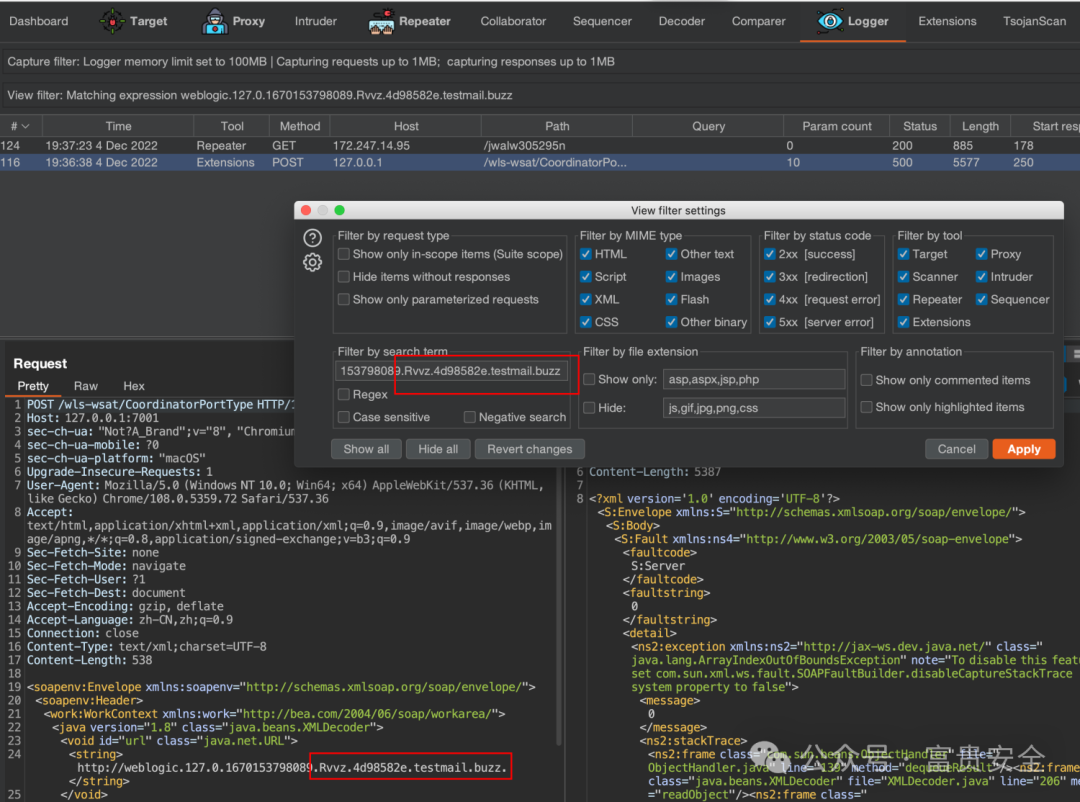Screen dimensions: 1080x802
Task: Enable Hide items without responses
Action: coord(344,277)
